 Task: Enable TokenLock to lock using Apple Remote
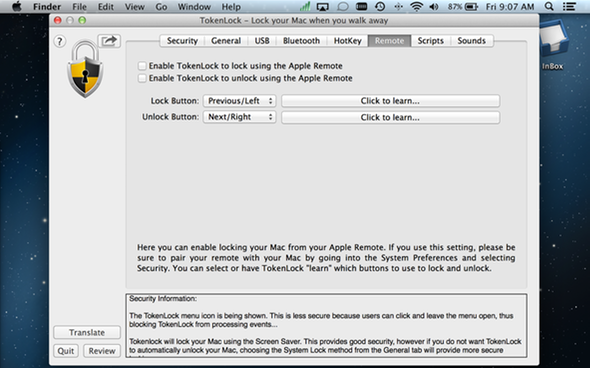(142, 66)
